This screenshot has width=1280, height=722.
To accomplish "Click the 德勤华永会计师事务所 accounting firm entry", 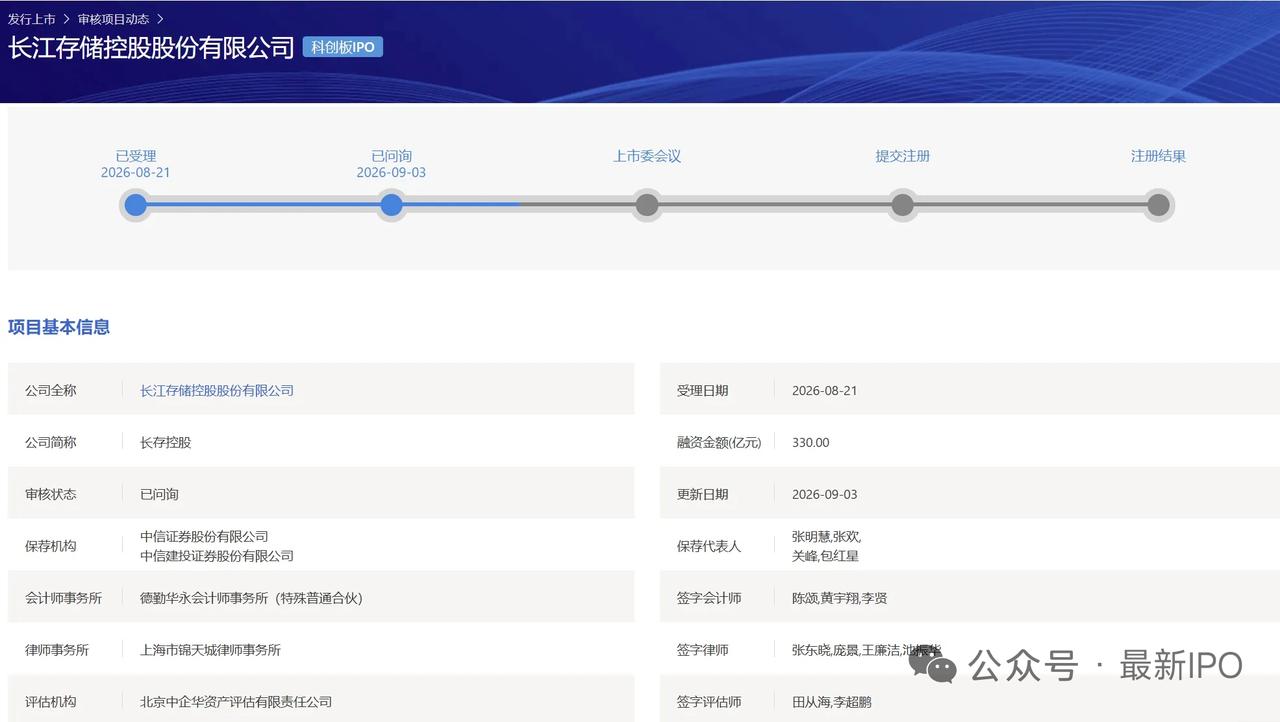I will coord(251,598).
